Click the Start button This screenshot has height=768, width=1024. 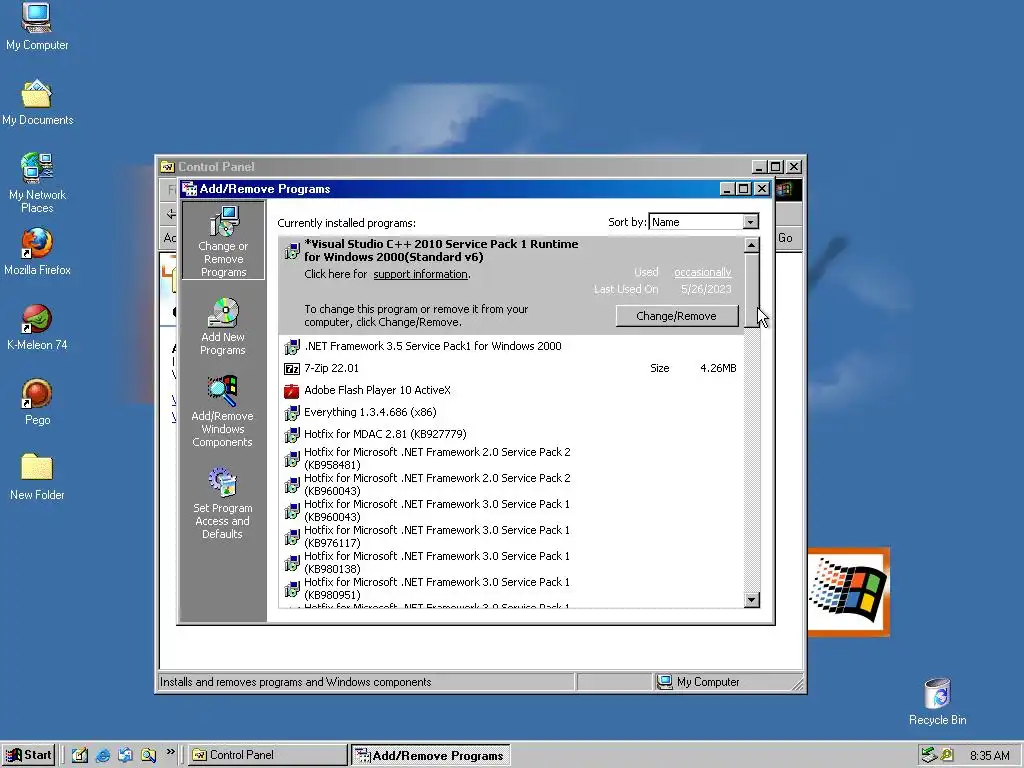point(29,756)
